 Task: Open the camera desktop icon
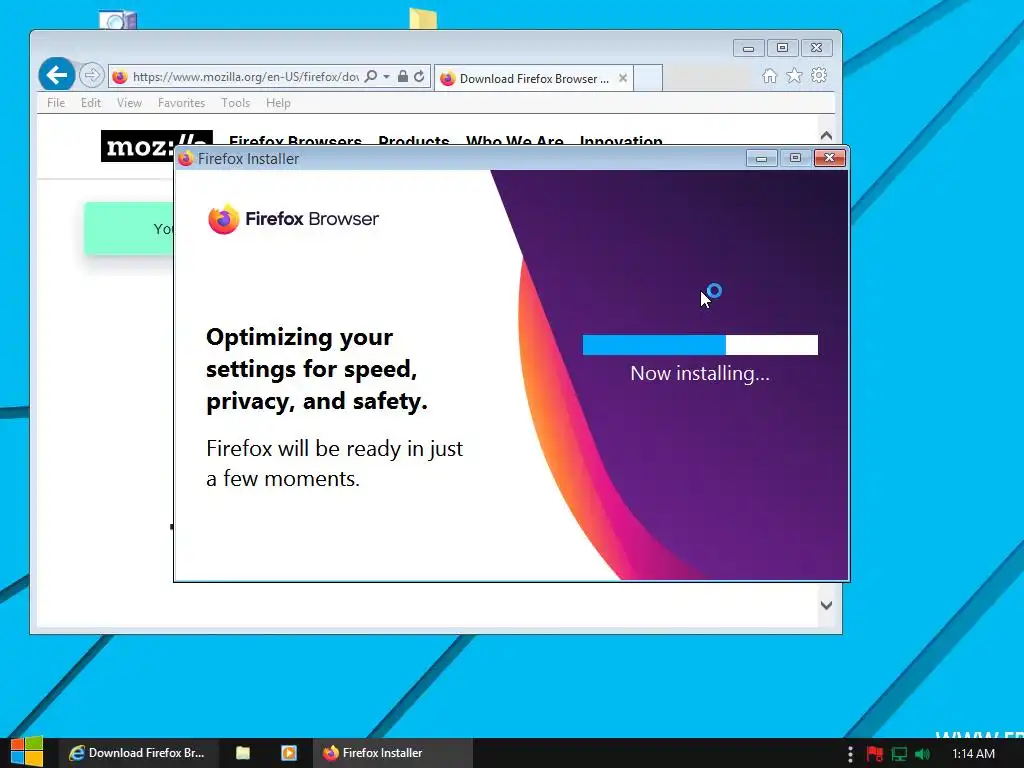click(118, 20)
